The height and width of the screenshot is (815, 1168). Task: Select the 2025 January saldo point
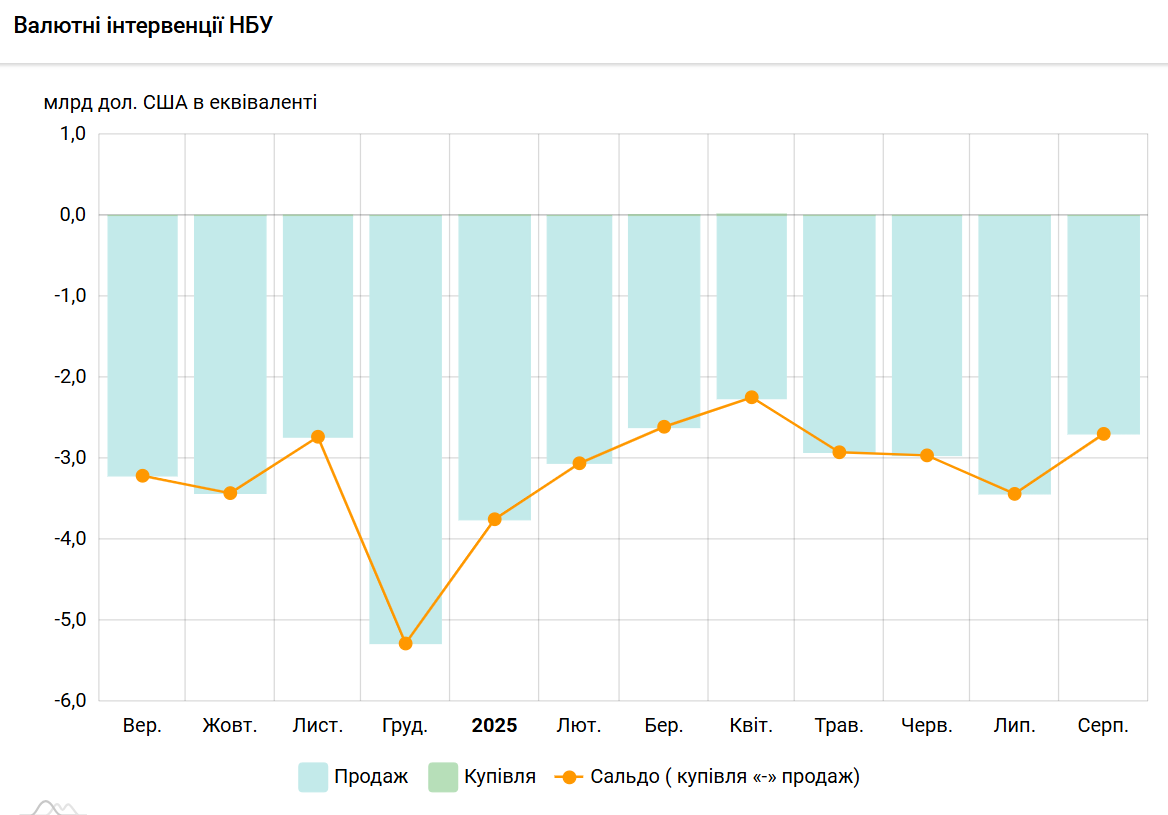click(494, 519)
